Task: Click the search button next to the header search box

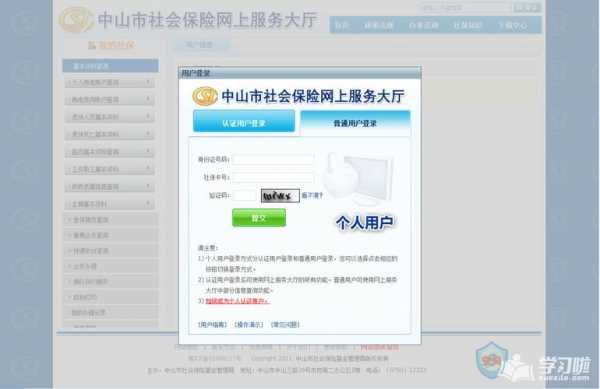Action: (527, 7)
